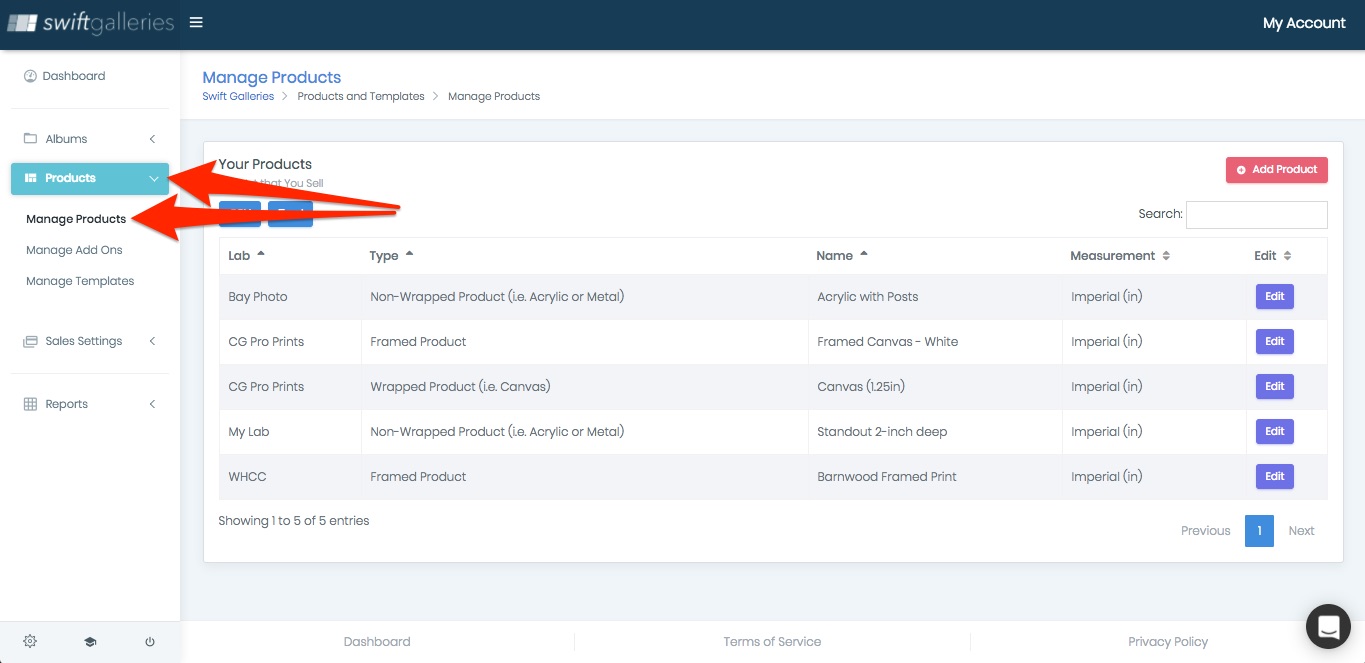1365x663 pixels.
Task: Open My Account menu
Action: 1304,23
